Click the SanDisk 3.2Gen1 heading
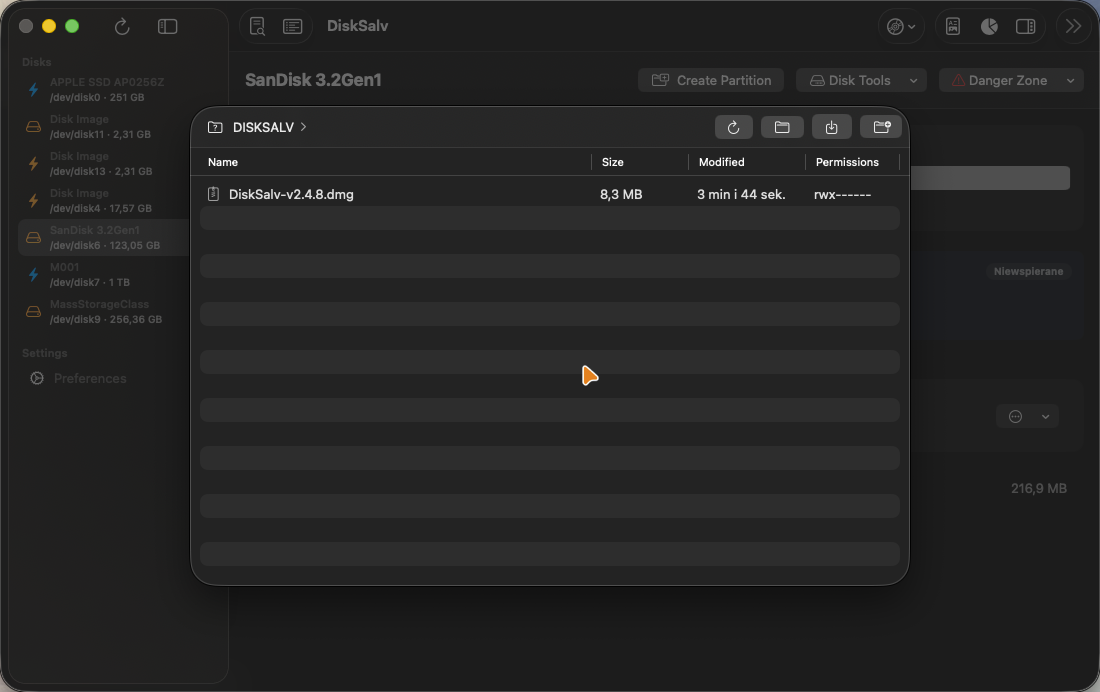The image size is (1100, 692). tap(313, 80)
